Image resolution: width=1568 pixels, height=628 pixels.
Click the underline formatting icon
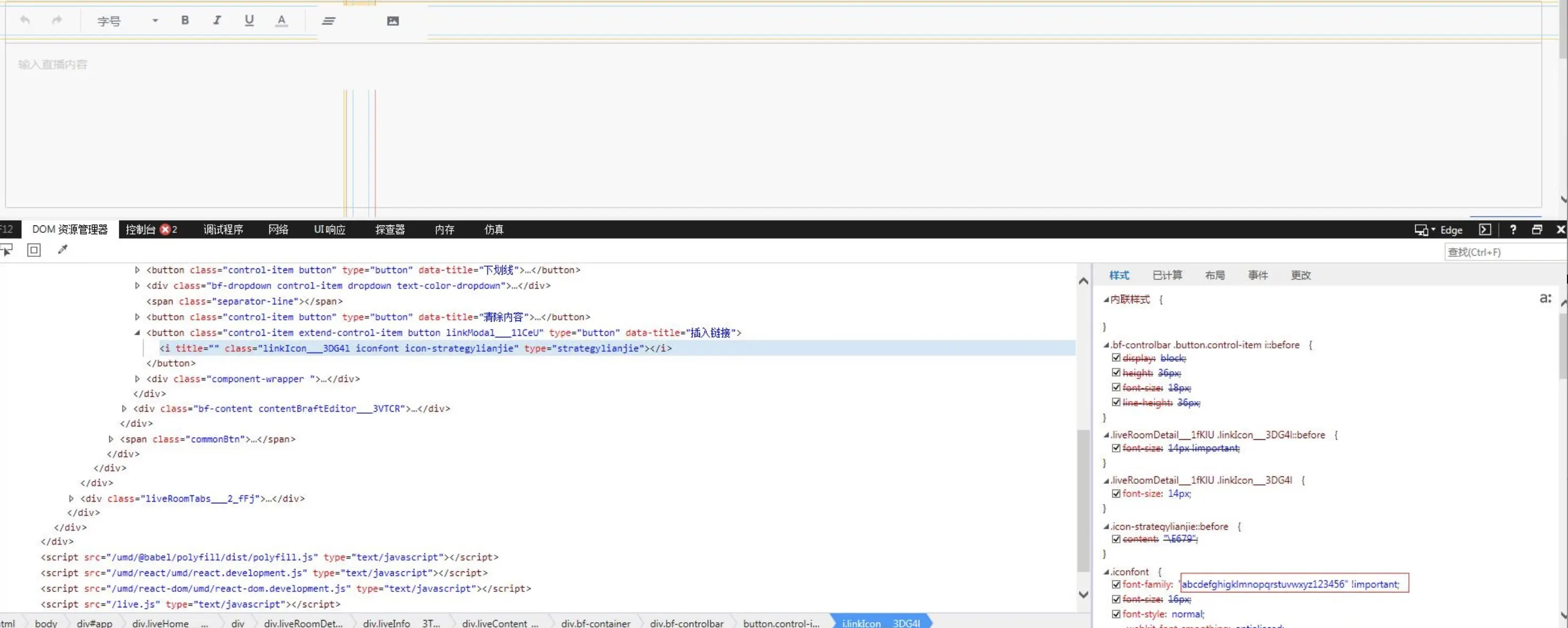pyautogui.click(x=249, y=21)
